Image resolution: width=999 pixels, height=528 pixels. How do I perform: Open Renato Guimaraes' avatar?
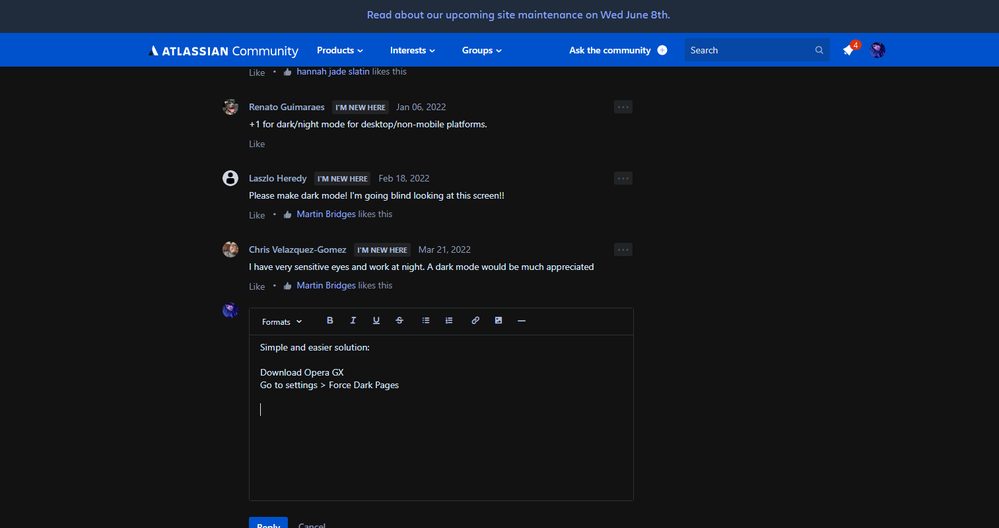pos(230,107)
